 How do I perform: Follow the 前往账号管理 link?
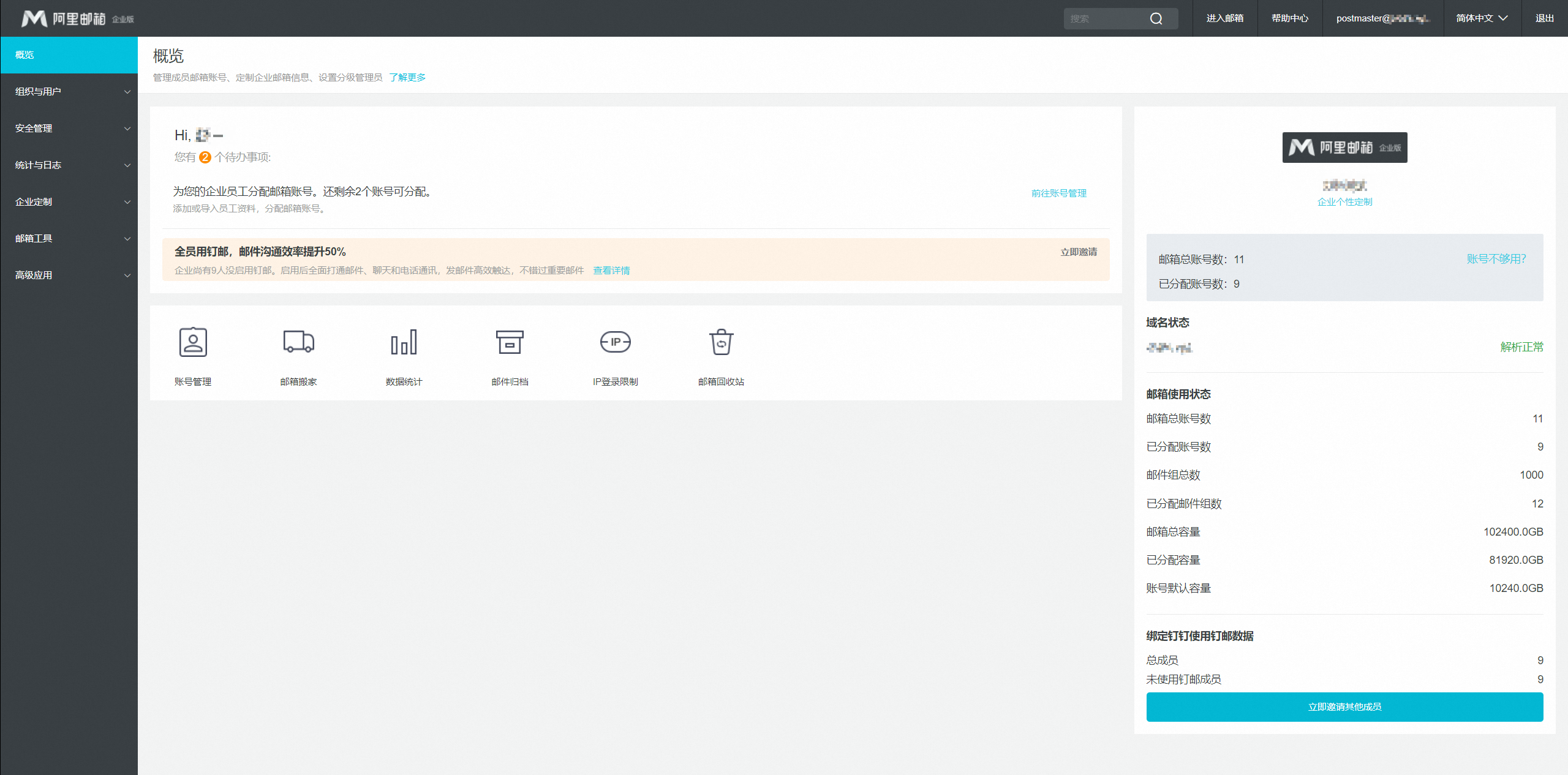pos(1058,193)
